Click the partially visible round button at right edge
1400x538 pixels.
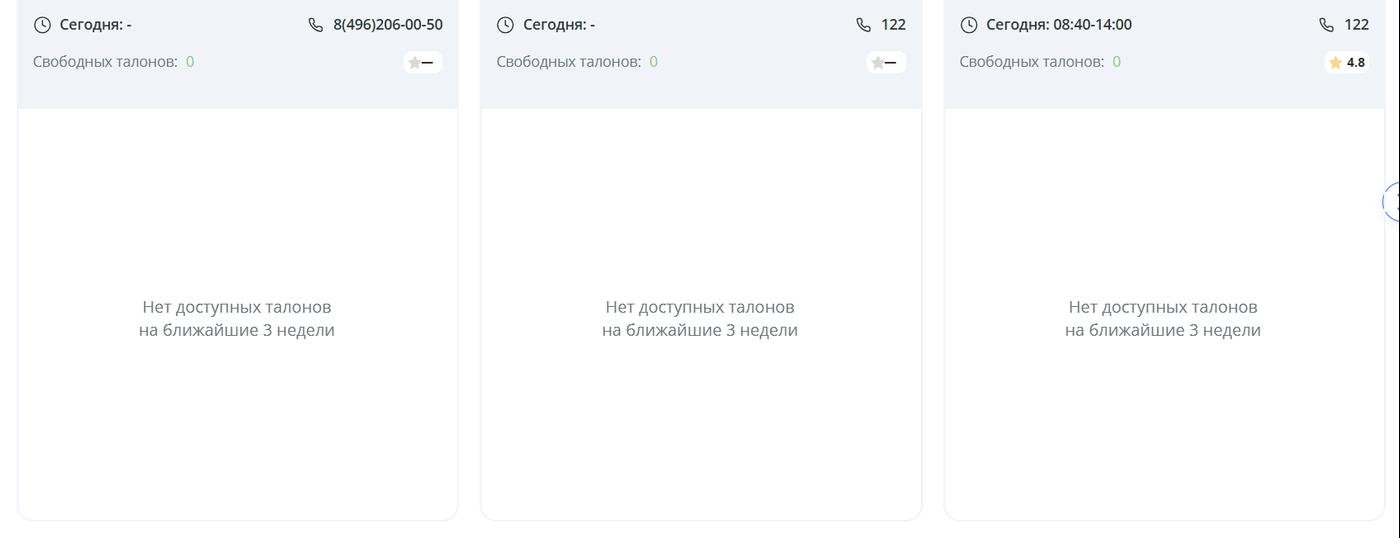(1391, 202)
